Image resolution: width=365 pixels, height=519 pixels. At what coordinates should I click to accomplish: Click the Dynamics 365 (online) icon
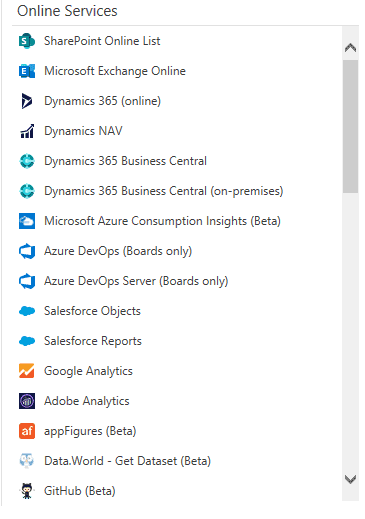coord(27,101)
